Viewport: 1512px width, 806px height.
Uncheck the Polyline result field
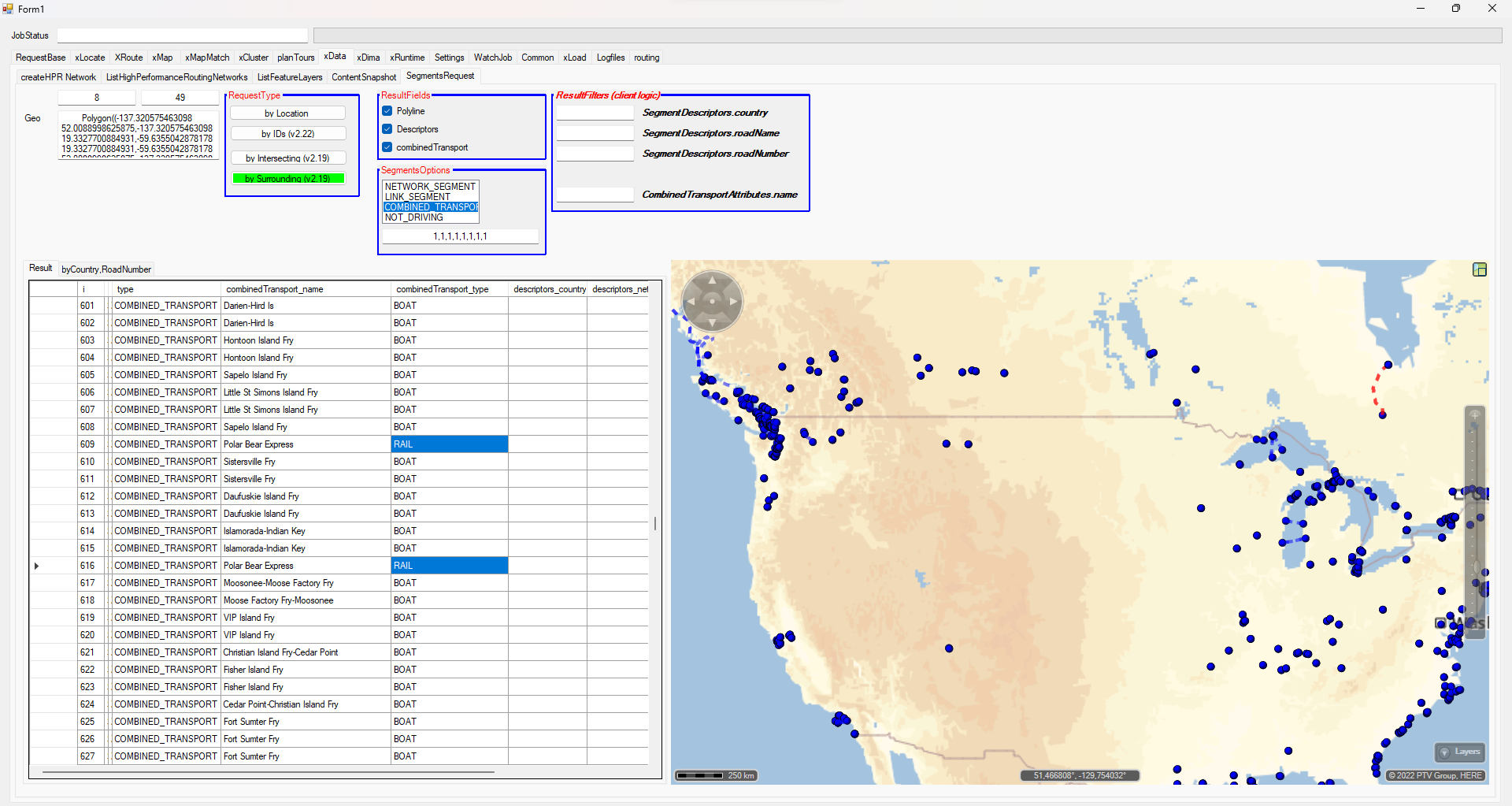coord(387,111)
